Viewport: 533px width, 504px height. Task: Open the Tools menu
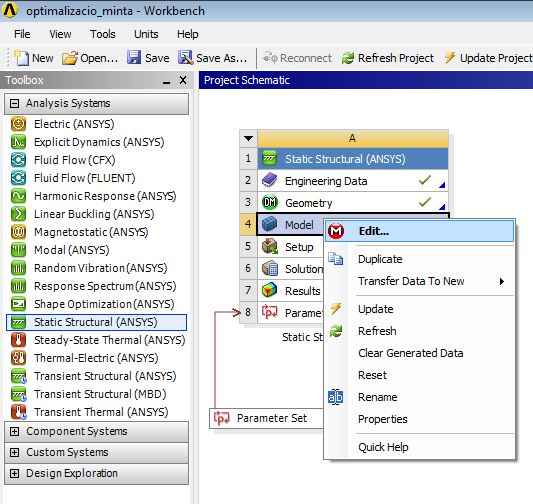[x=103, y=34]
